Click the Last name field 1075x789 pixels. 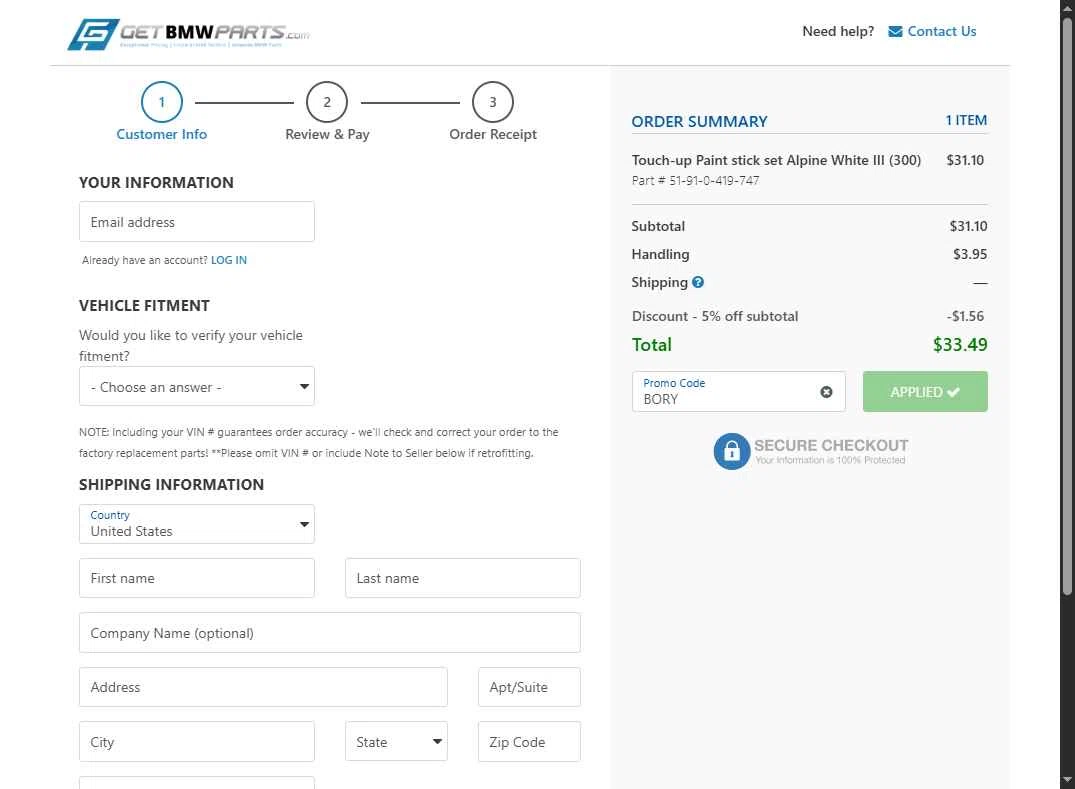[463, 578]
